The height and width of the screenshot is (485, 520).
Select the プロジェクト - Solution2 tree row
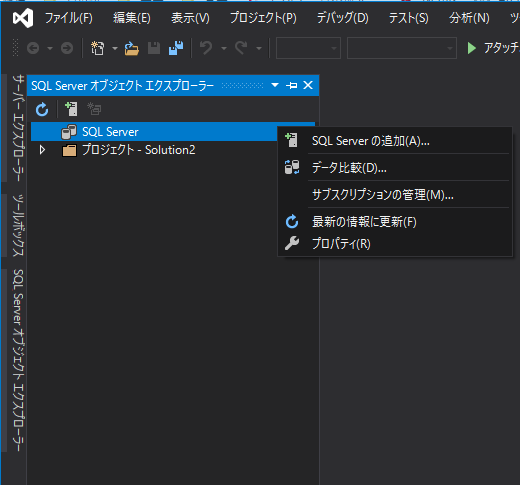tap(173, 150)
